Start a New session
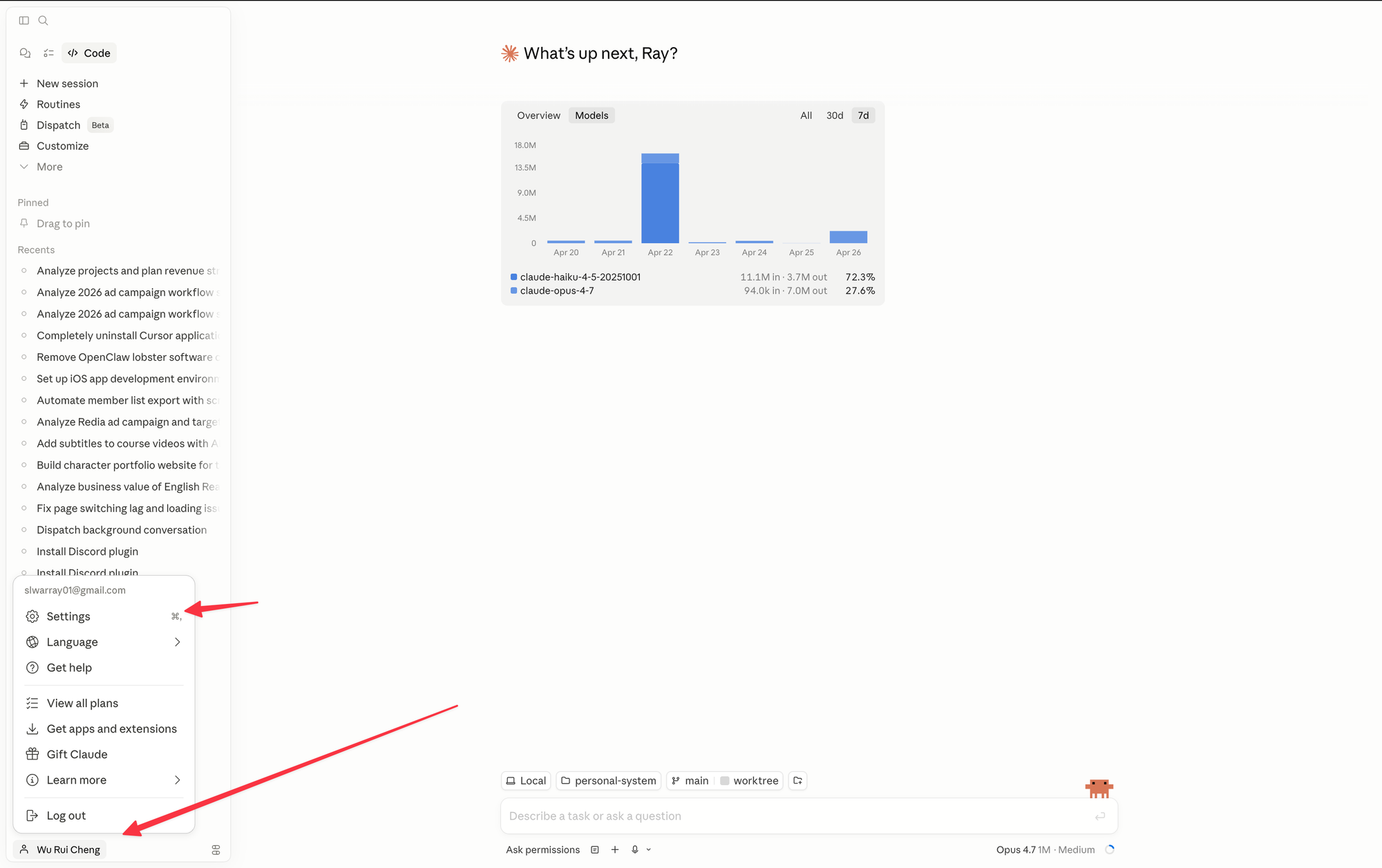Screen dimensions: 1382x868 click(67, 84)
